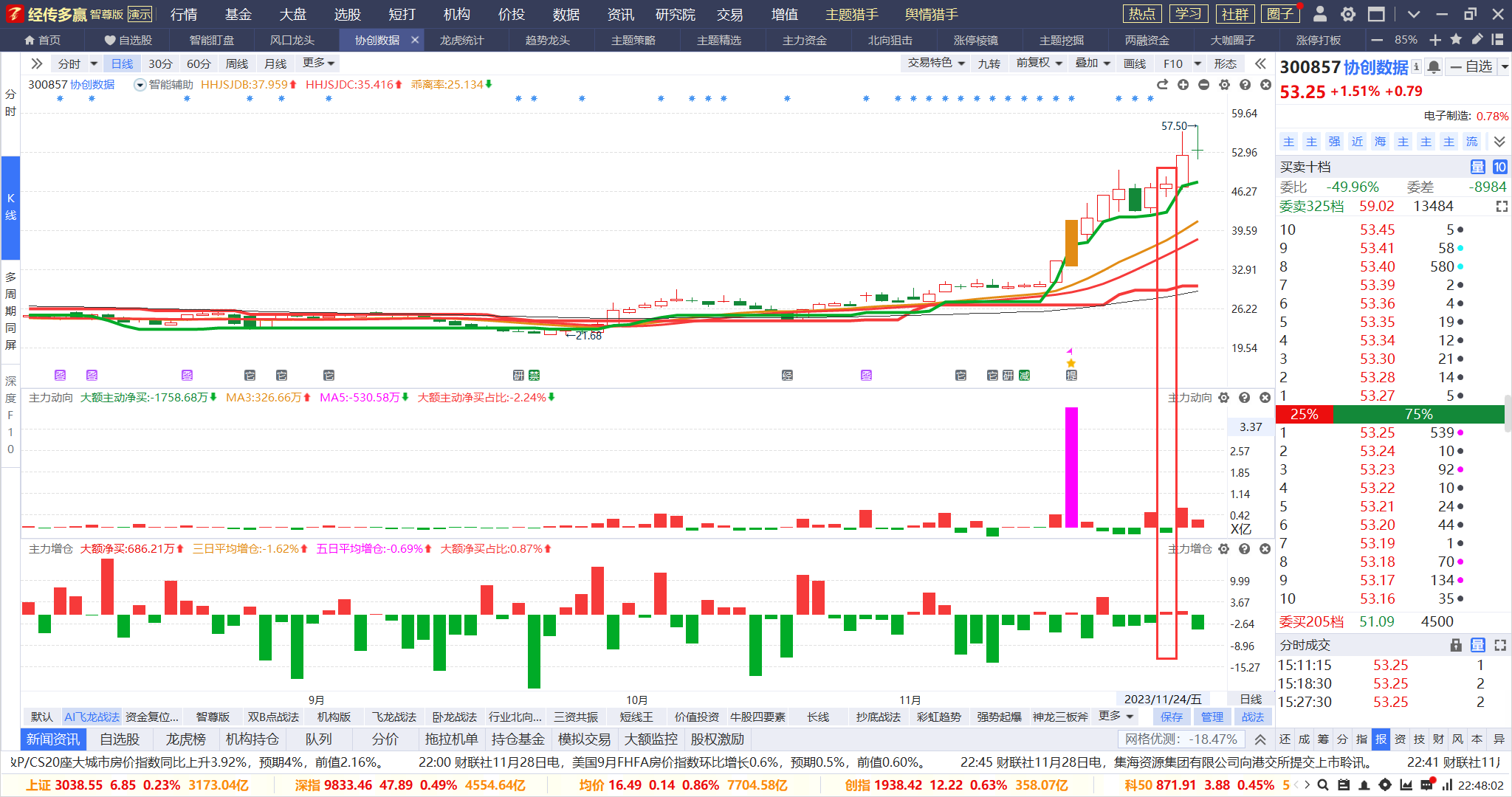Viewport: 1512px width, 797px height.
Task: Click the 管理 template button
Action: 1212,717
